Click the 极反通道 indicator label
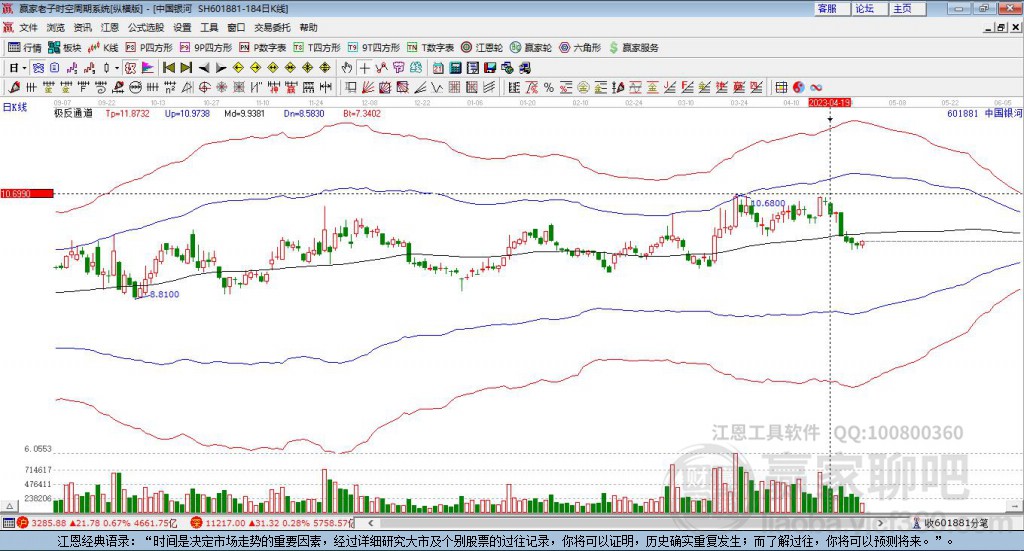The width and height of the screenshot is (1024, 551). pos(73,113)
